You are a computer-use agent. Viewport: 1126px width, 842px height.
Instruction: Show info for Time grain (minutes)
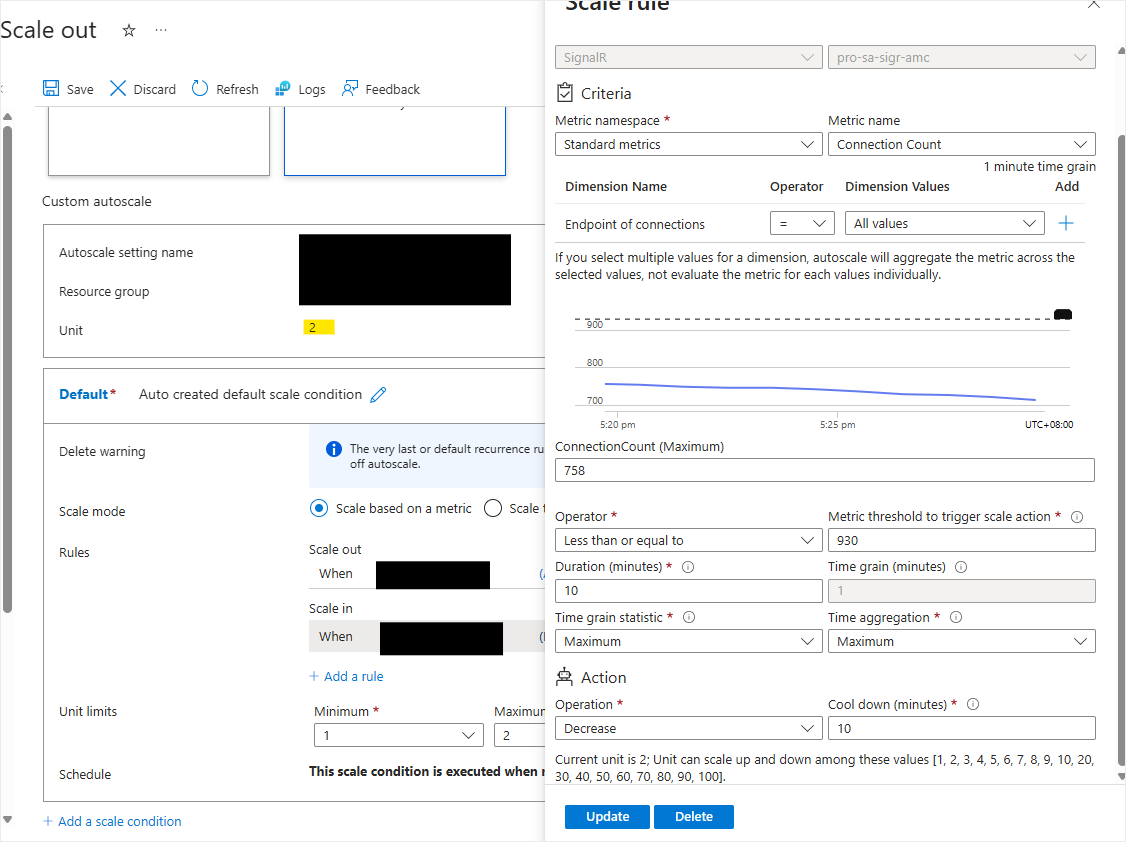click(961, 567)
